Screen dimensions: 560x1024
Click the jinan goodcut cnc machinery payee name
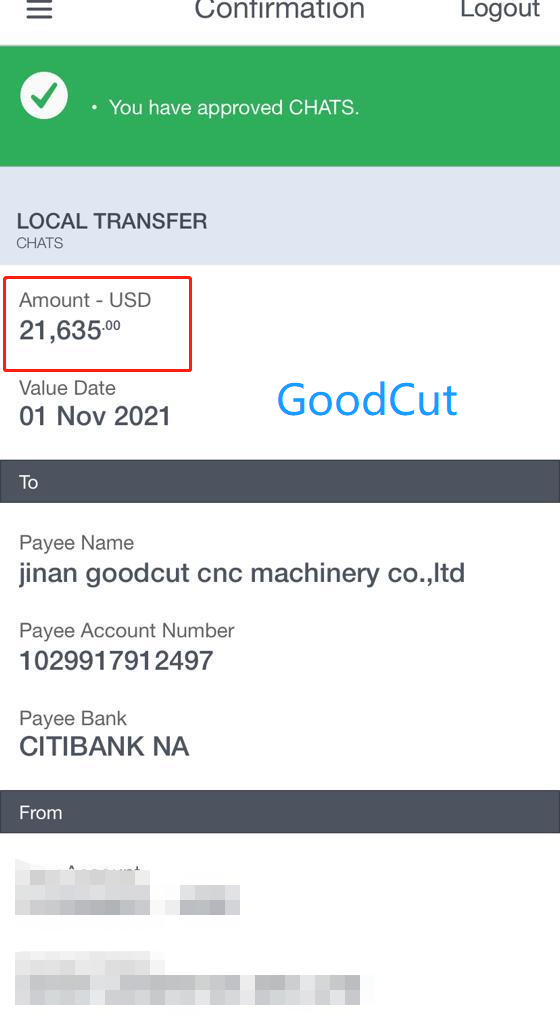tap(242, 573)
